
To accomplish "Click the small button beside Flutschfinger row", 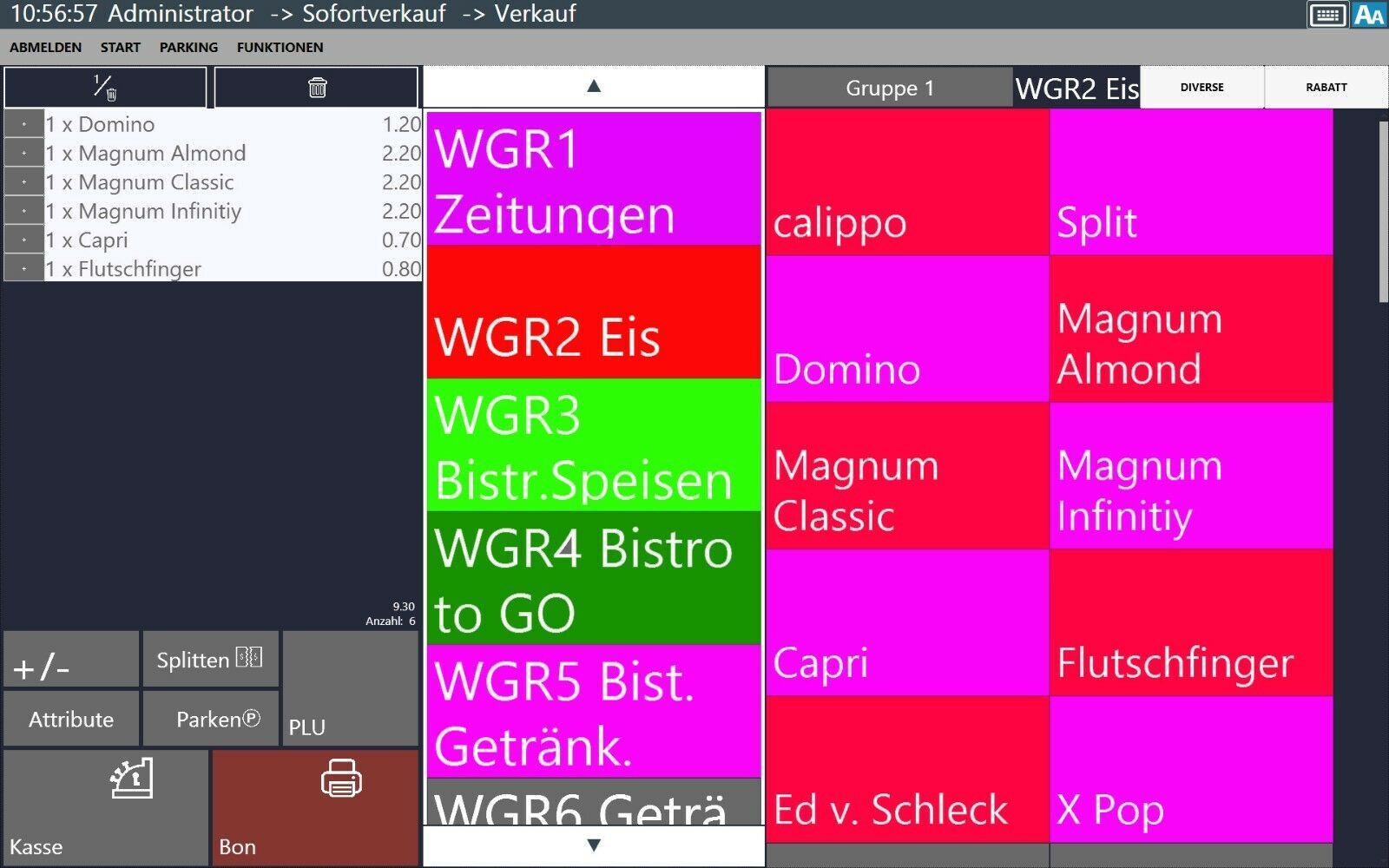I will point(23,268).
